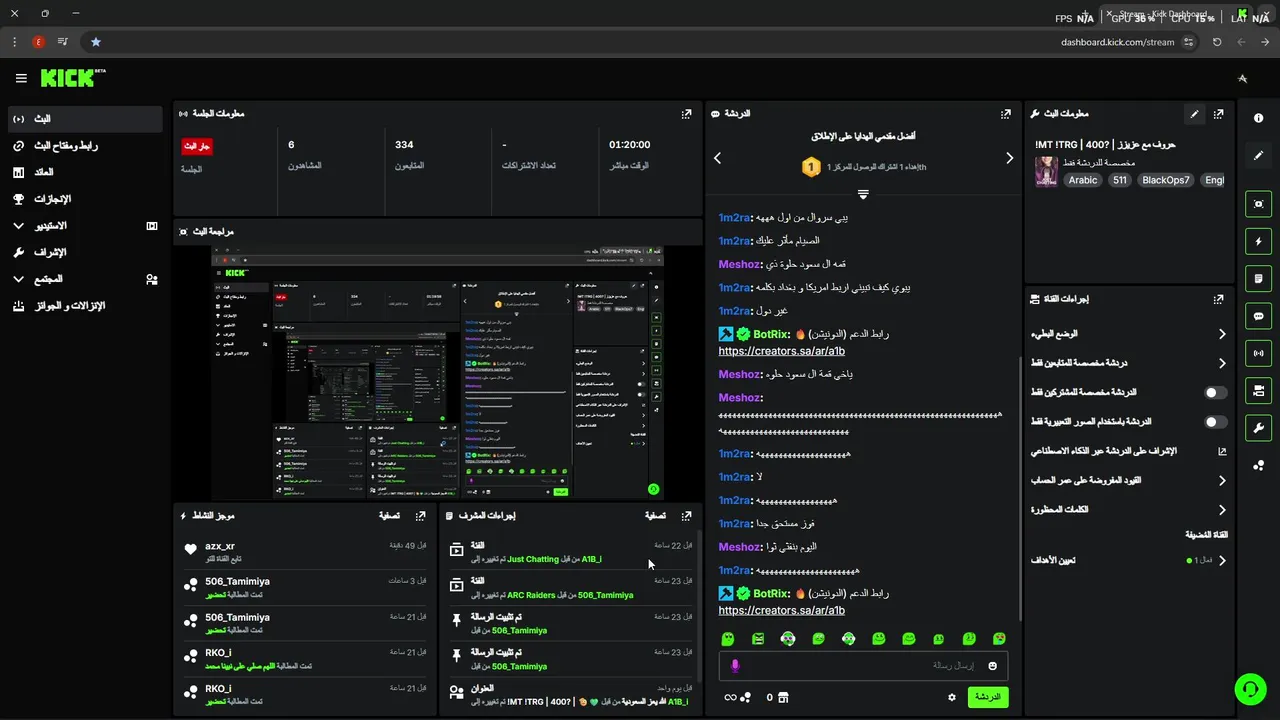
Task: Open the green support chat bubble
Action: [x=1249, y=689]
